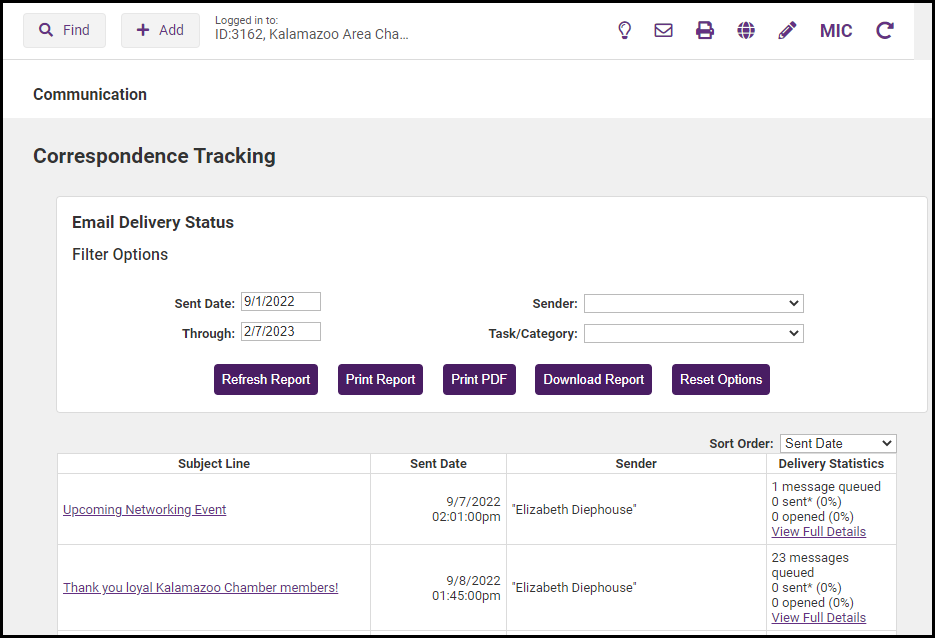Open the envelope mail icon
Screen dimensions: 935x638
[x=663, y=30]
